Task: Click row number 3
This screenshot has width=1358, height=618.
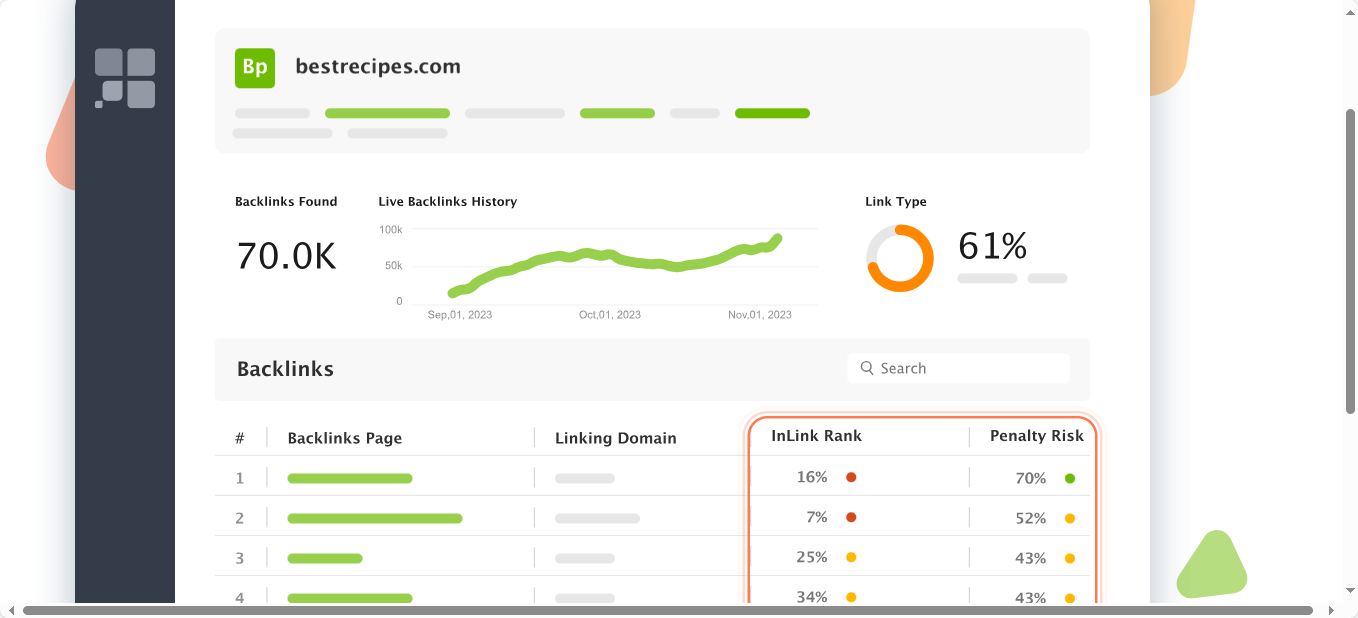Action: click(240, 558)
